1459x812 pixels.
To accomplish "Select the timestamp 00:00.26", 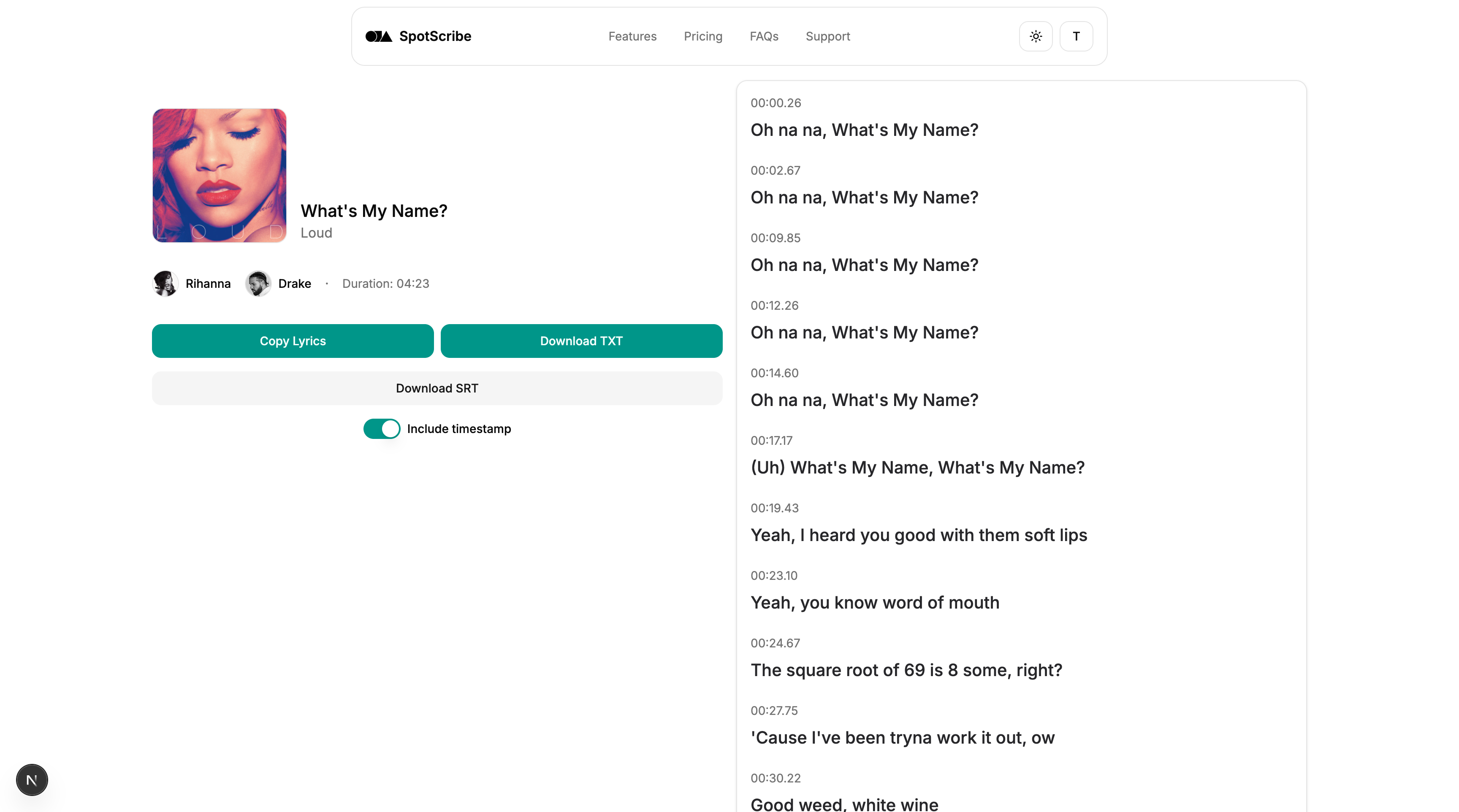I will point(776,103).
